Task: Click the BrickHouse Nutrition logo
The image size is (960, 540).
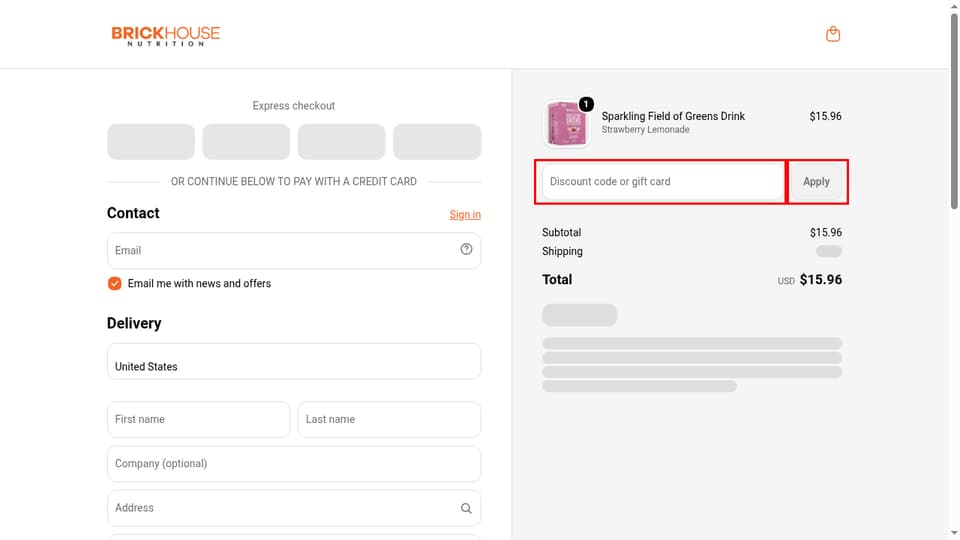Action: [165, 36]
